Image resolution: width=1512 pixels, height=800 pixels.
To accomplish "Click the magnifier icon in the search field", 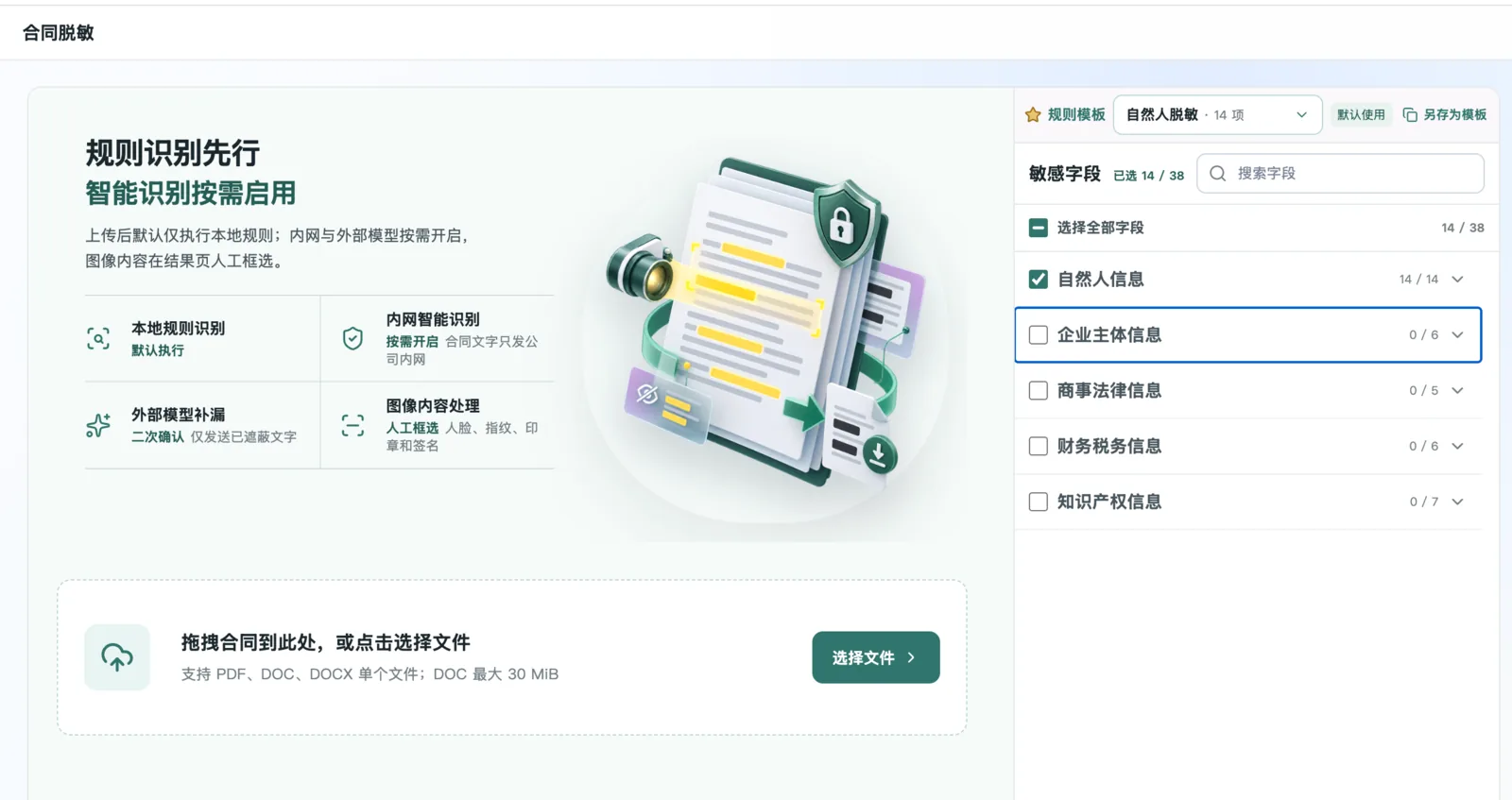I will pyautogui.click(x=1218, y=173).
